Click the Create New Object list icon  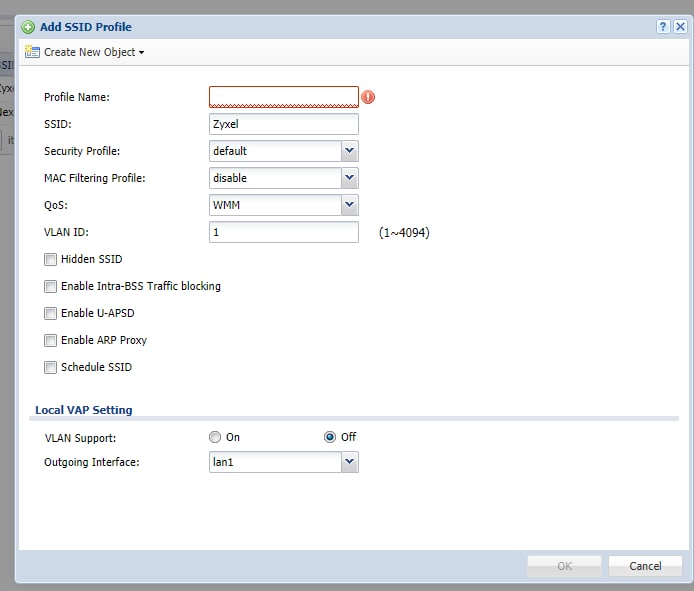coord(32,52)
